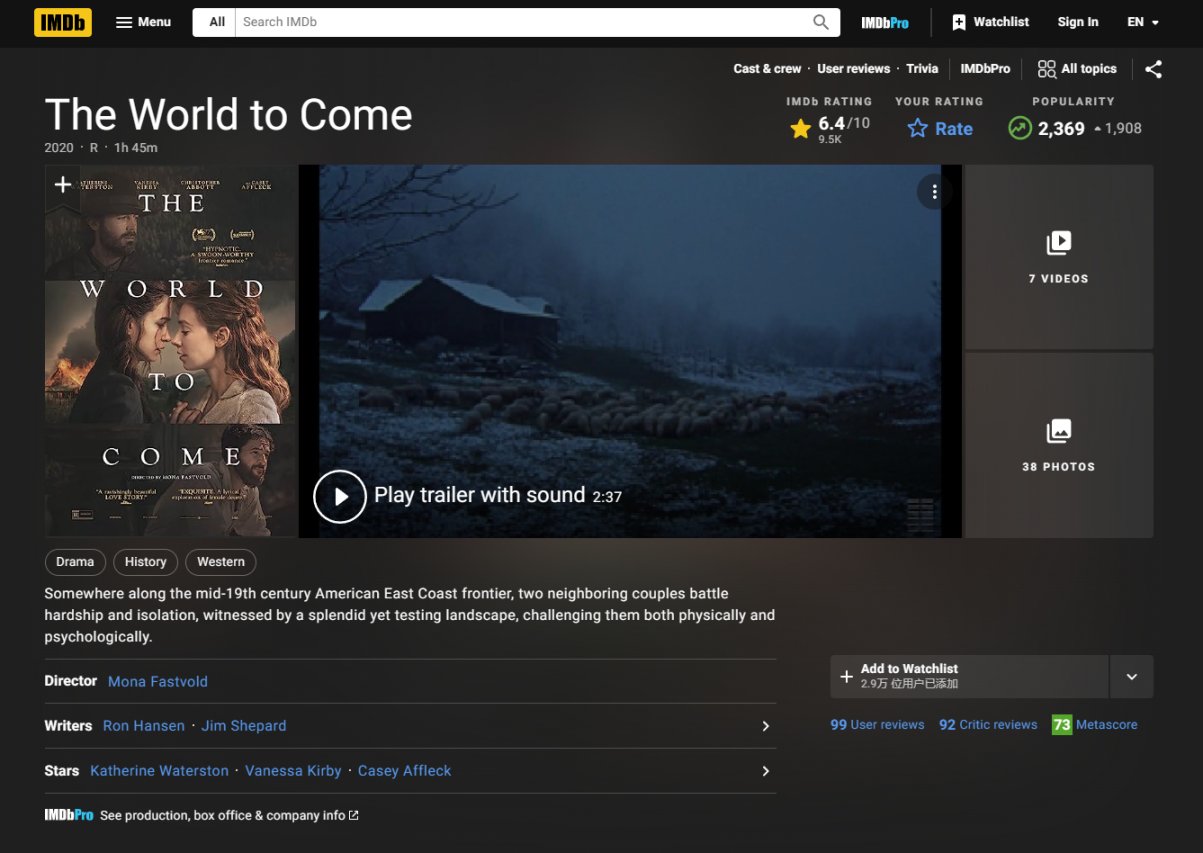Click the Stars label

[62, 771]
